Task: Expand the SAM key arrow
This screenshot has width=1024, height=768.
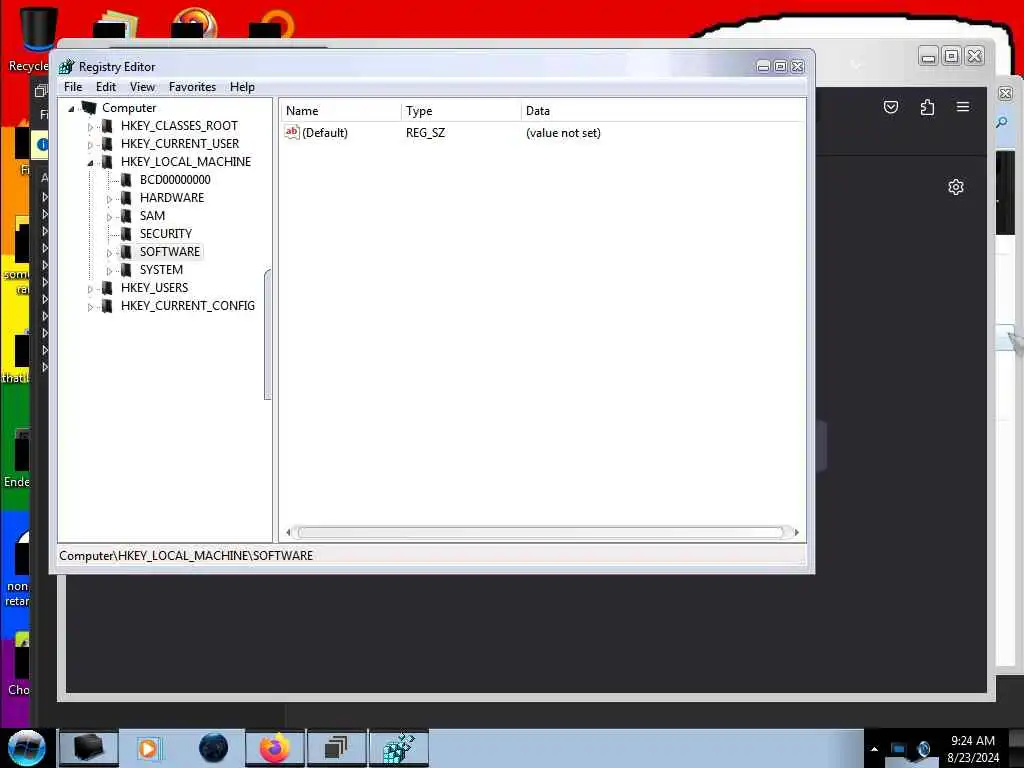Action: click(109, 217)
